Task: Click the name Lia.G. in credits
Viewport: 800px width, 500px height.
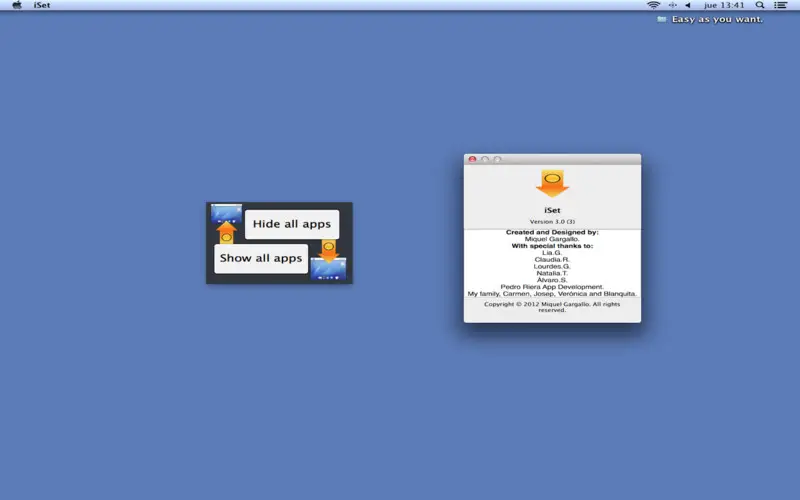Action: [552, 253]
